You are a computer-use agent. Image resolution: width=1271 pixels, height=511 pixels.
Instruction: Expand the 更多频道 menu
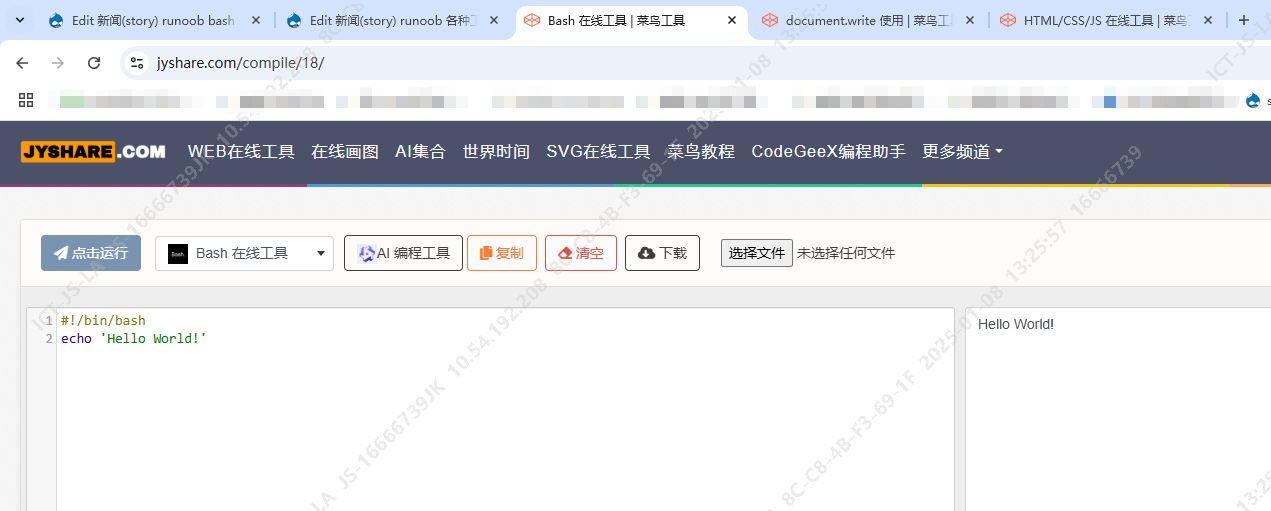[x=962, y=151]
